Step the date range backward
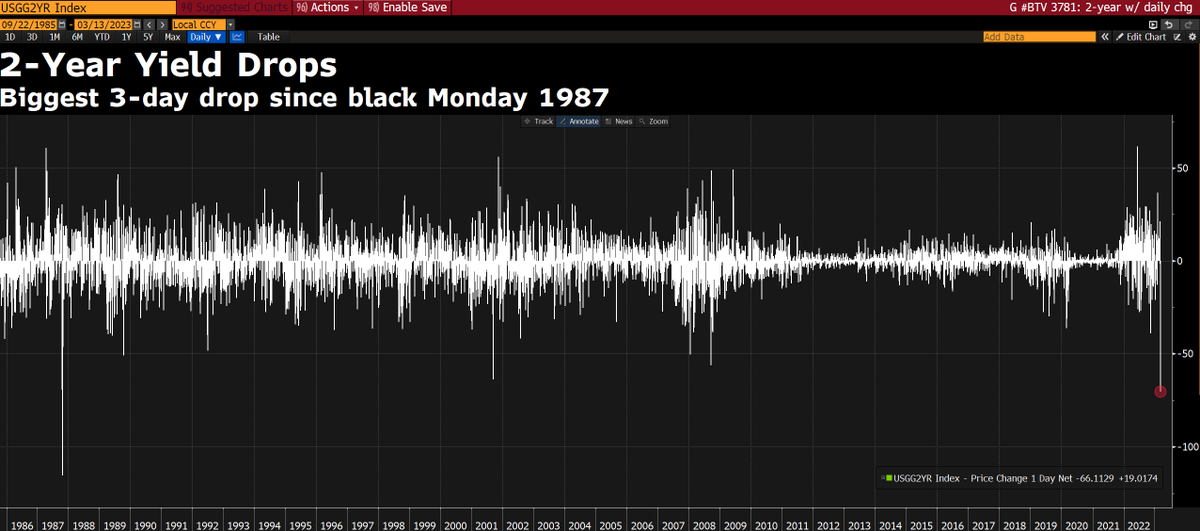The image size is (1200, 531). click(149, 24)
